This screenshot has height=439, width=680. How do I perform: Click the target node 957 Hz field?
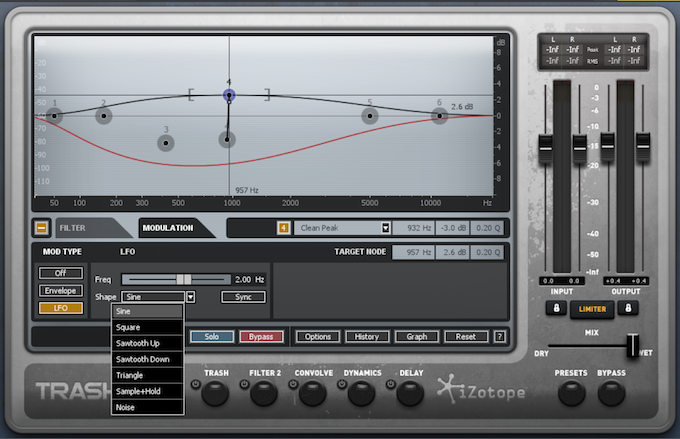[414, 252]
